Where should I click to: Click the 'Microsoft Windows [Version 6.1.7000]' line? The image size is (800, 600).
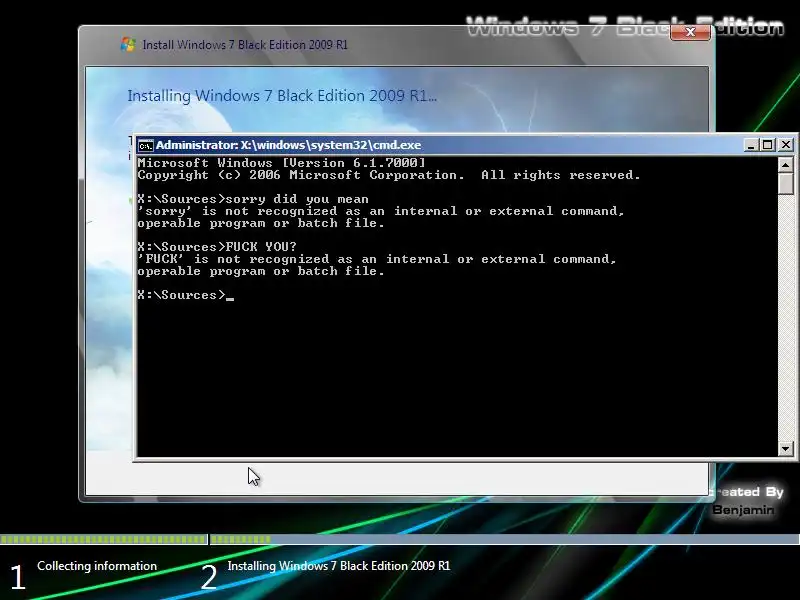tap(281, 163)
